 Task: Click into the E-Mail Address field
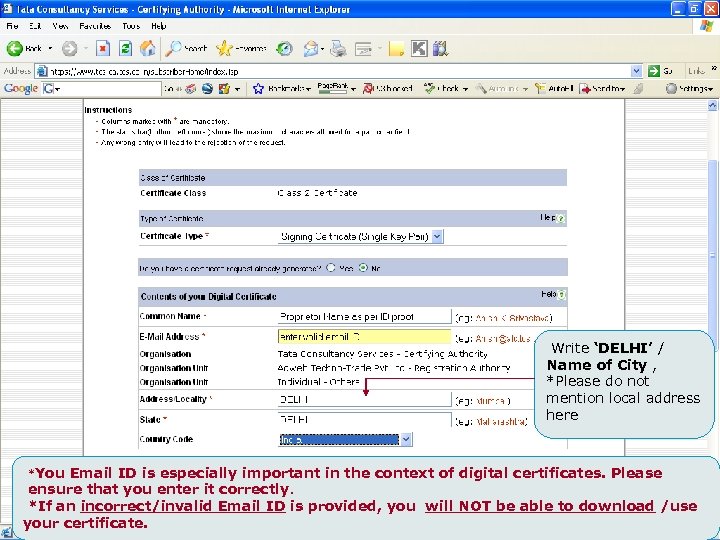point(364,337)
